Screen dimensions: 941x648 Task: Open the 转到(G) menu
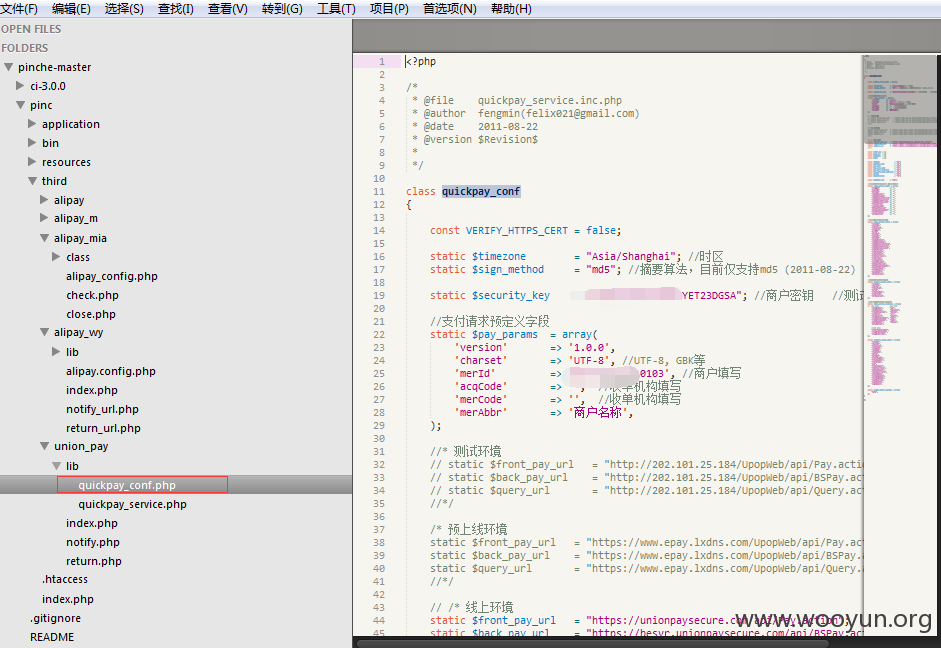point(282,9)
